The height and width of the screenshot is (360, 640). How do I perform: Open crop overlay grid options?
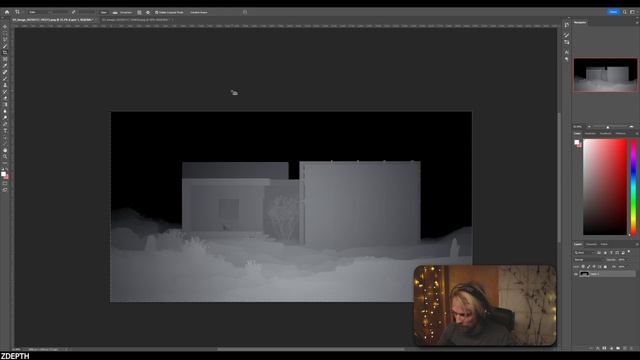[x=139, y=12]
